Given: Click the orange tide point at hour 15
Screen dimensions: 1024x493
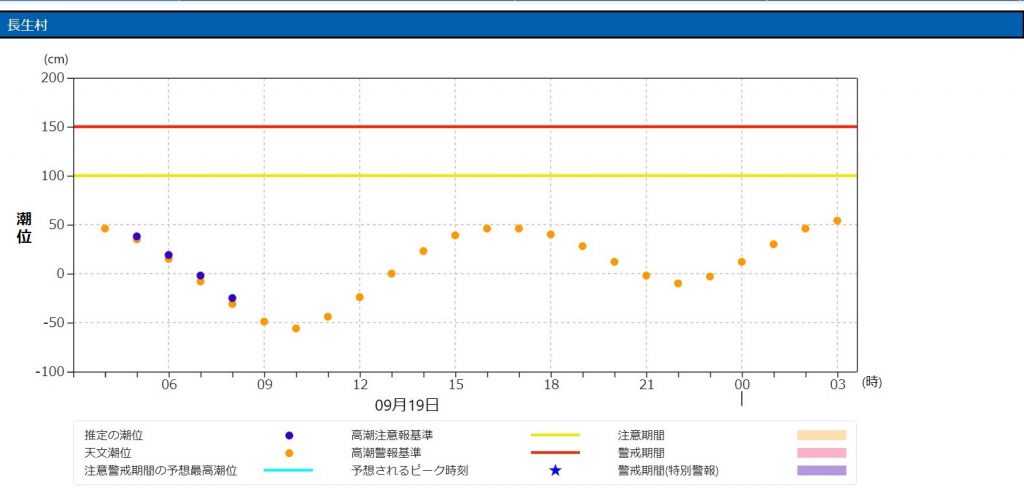Looking at the screenshot, I should point(455,235).
